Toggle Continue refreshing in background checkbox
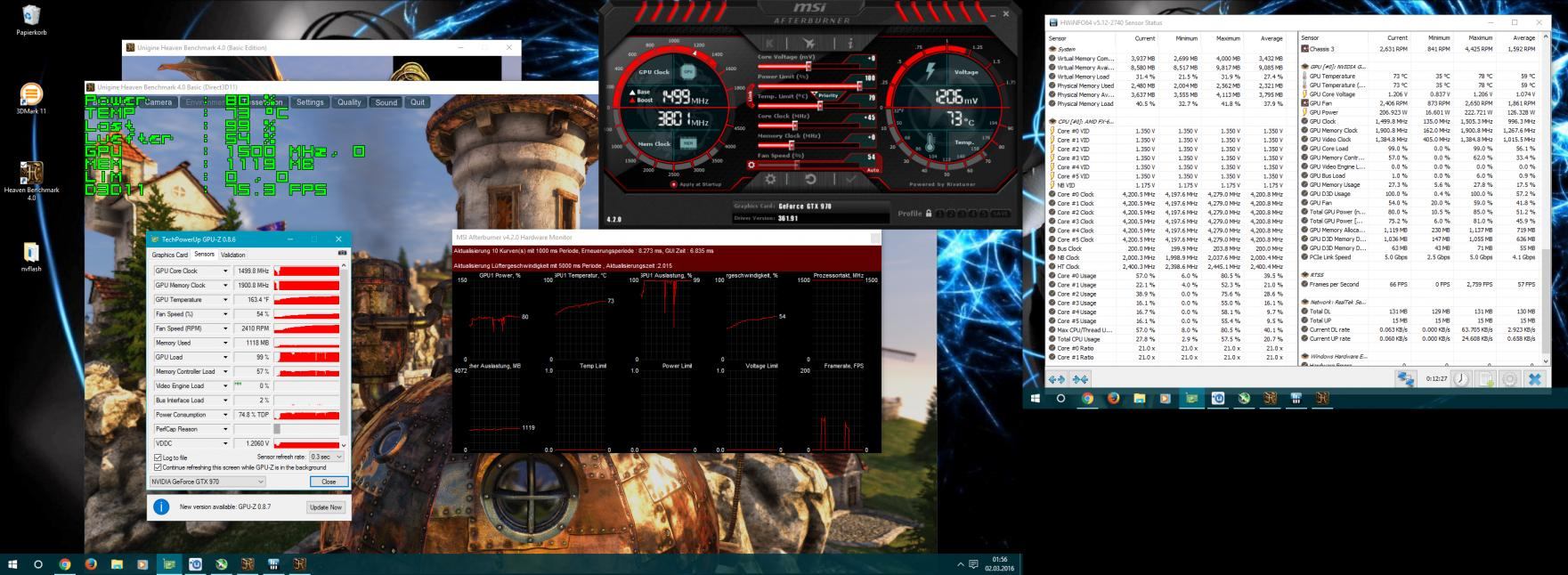Image resolution: width=1568 pixels, height=575 pixels. [158, 467]
